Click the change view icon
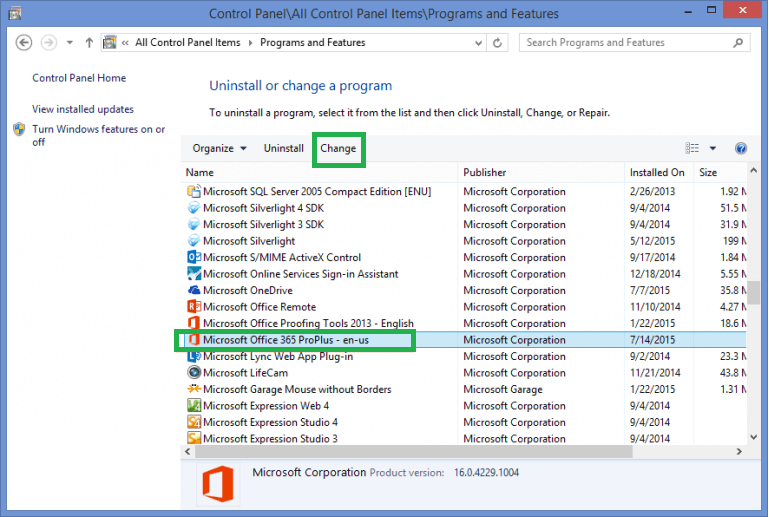The image size is (769, 517). tap(692, 148)
